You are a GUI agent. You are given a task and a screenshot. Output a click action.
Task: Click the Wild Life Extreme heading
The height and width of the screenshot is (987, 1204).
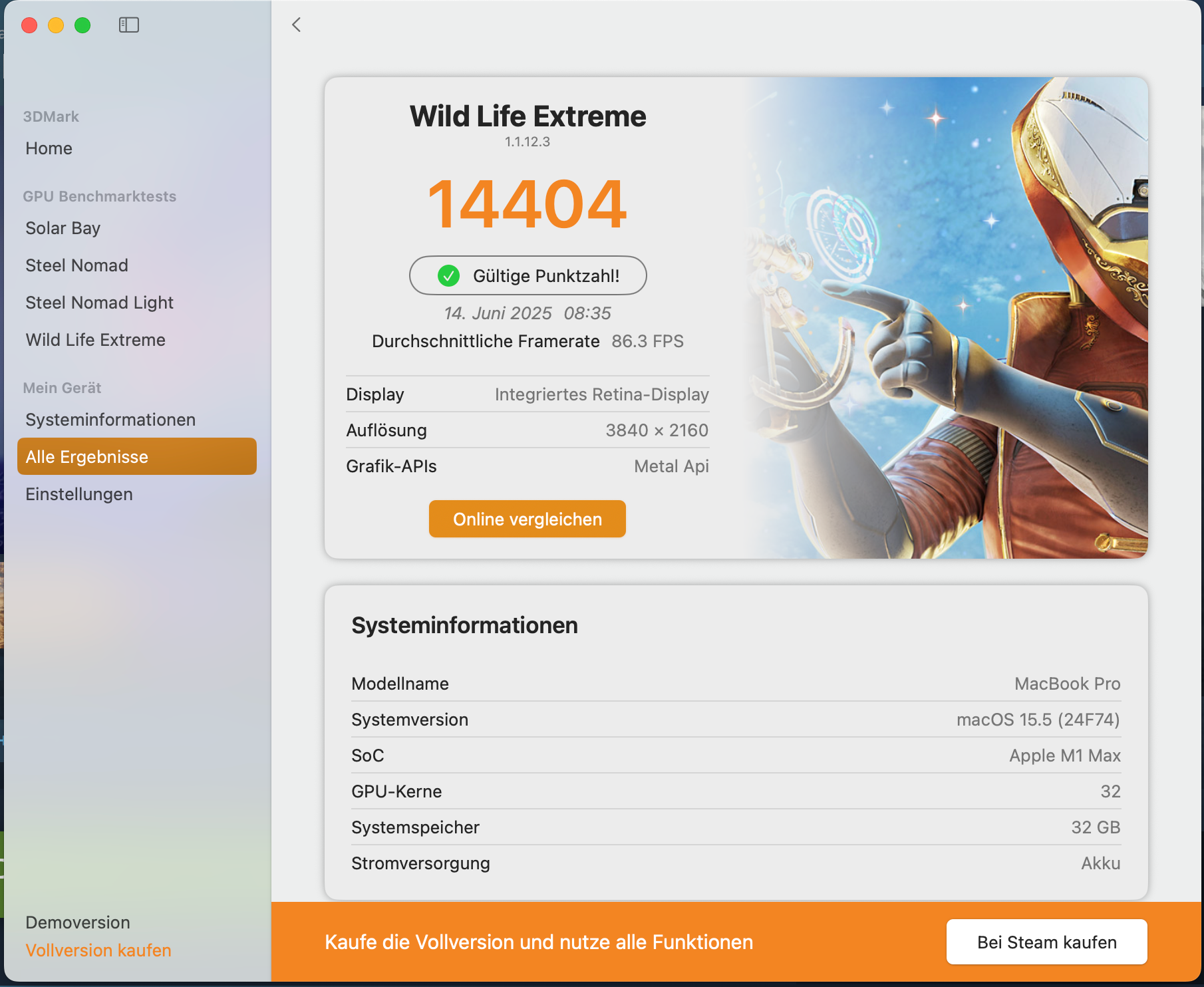click(527, 116)
